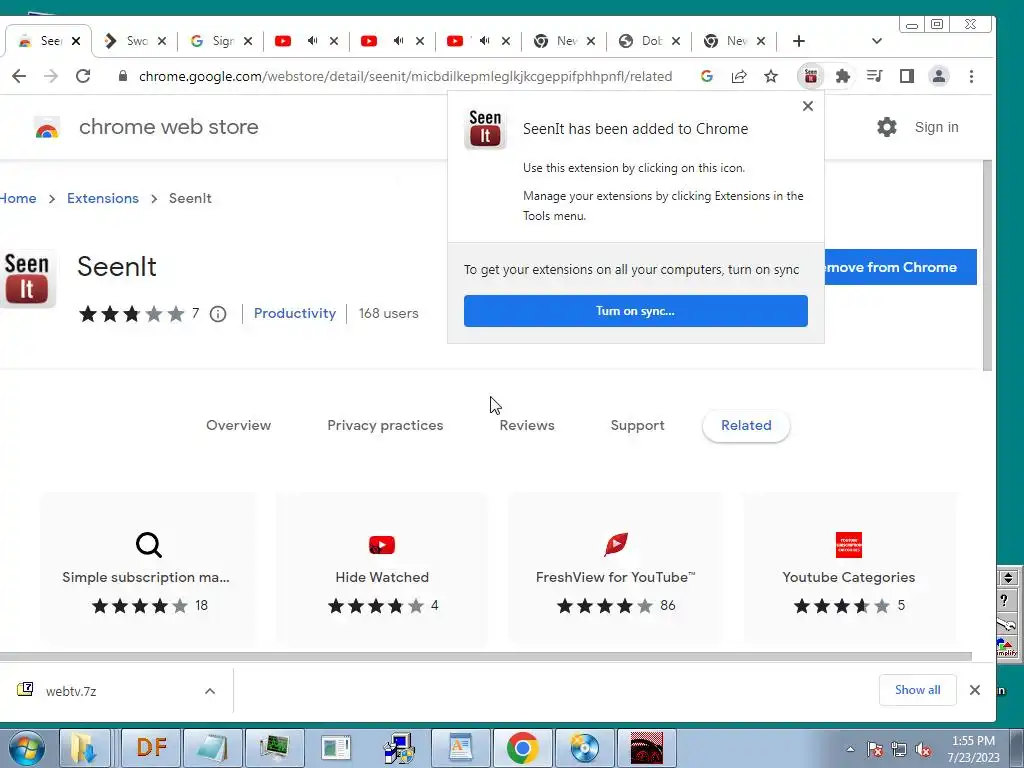Open Chrome from the taskbar
Image resolution: width=1024 pixels, height=768 pixels.
click(x=522, y=748)
